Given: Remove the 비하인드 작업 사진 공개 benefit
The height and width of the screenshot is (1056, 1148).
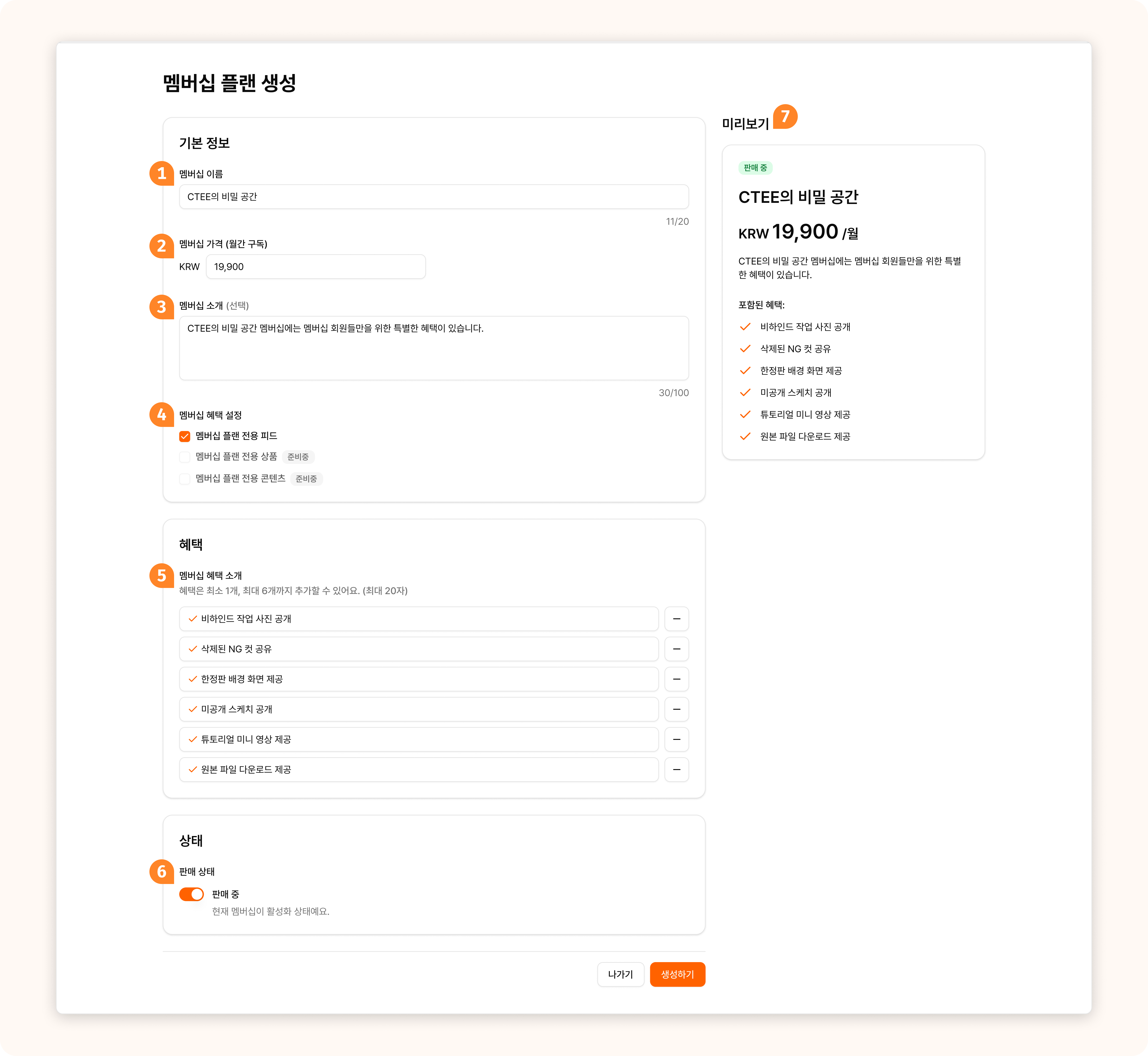Looking at the screenshot, I should (x=676, y=619).
